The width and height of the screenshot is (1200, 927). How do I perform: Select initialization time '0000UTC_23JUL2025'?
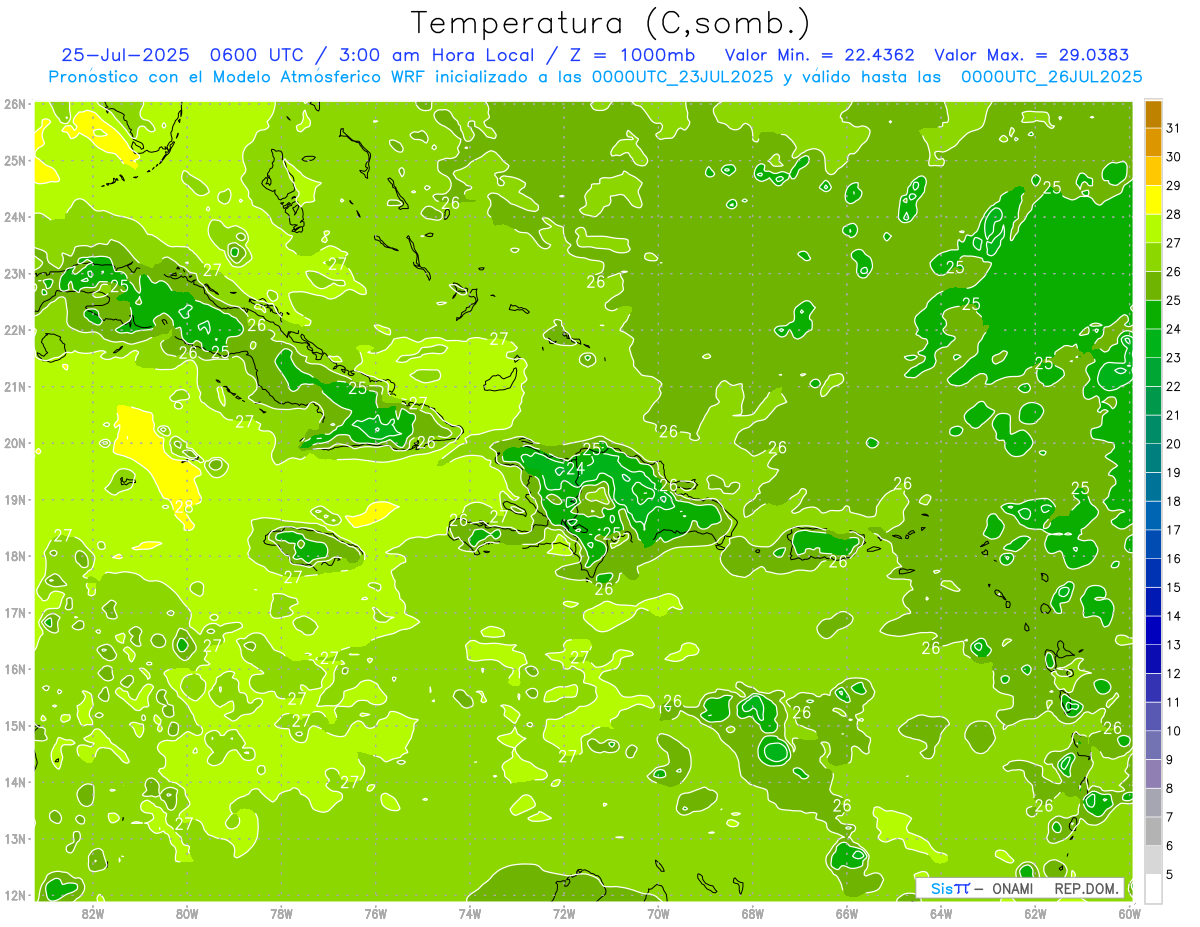[682, 77]
